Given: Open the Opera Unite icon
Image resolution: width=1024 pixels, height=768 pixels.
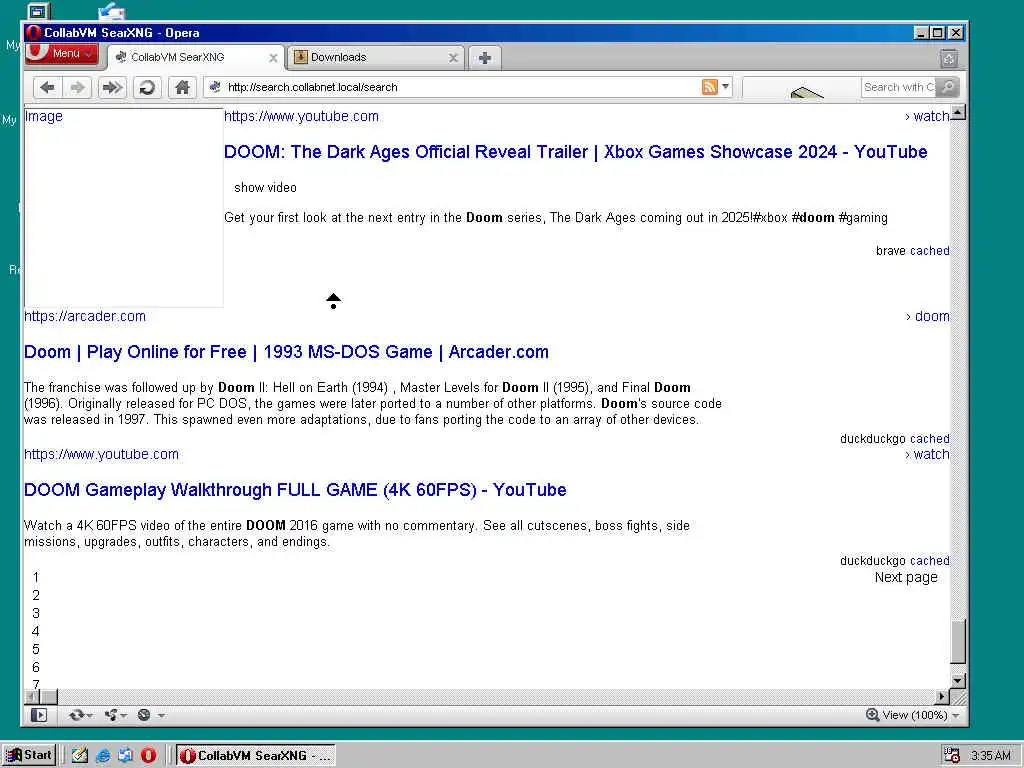Looking at the screenshot, I should pos(111,715).
